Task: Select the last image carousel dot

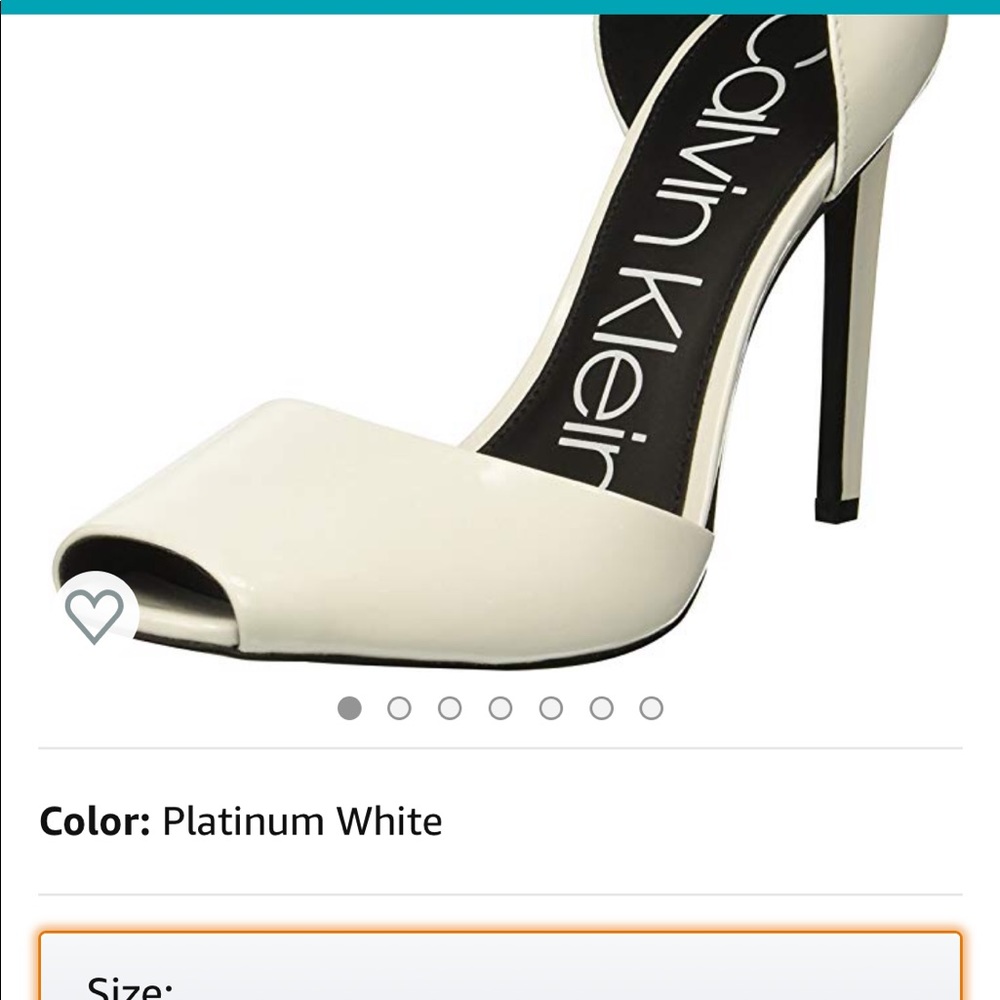Action: 647,707
